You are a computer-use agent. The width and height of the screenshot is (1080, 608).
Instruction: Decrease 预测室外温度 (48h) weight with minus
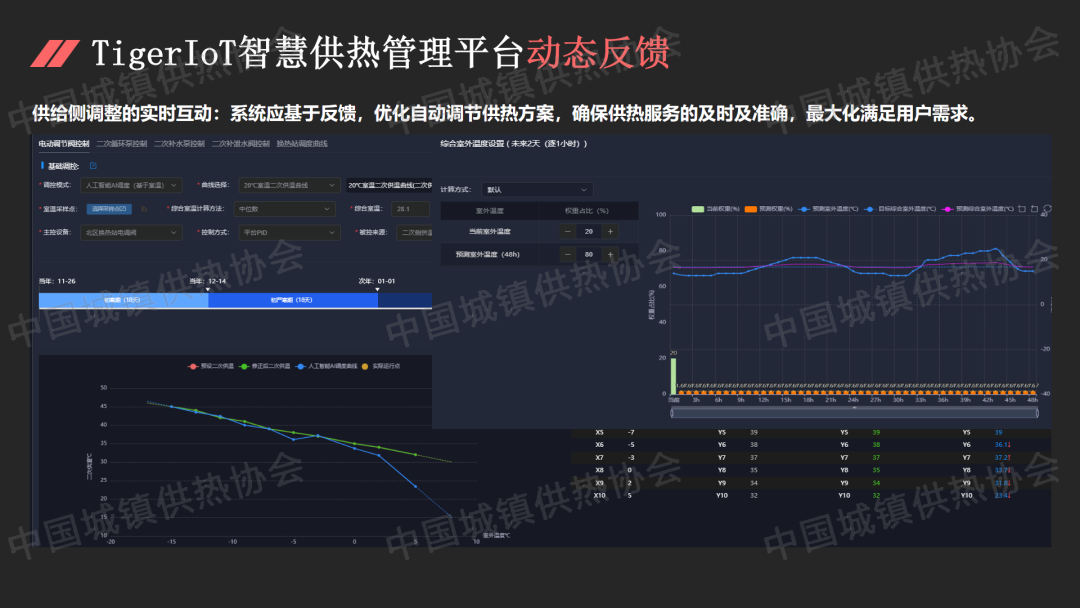point(567,254)
